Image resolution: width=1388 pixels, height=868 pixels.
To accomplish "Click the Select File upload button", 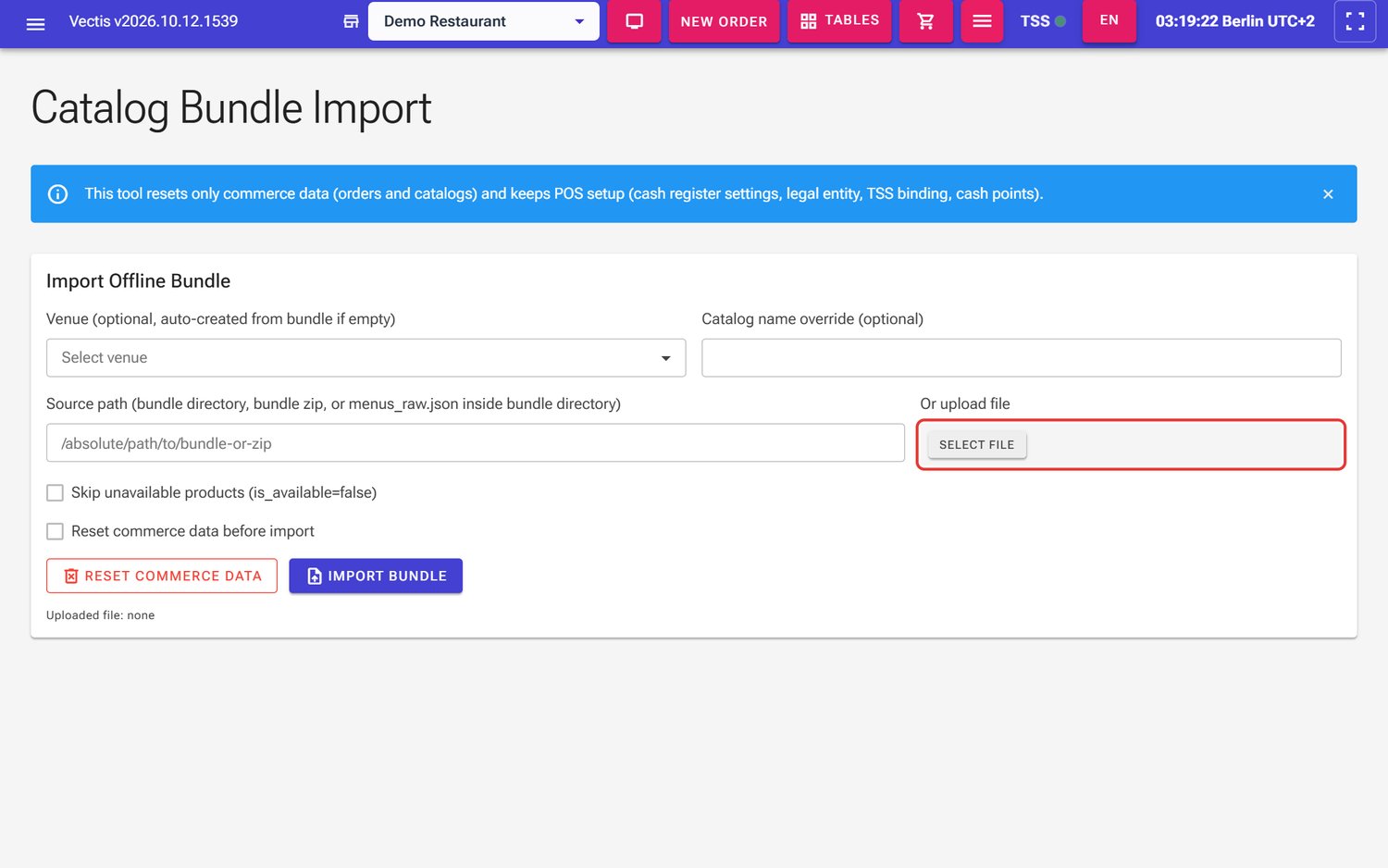I will 976,445.
